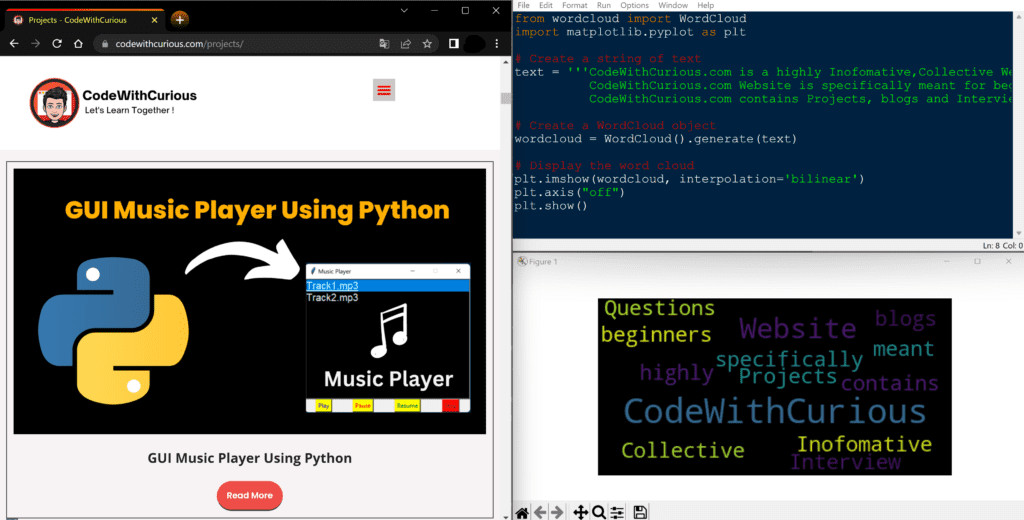Screen dimensions: 1024x520
Task: Bookmark this page with the star icon
Action: 427,44
